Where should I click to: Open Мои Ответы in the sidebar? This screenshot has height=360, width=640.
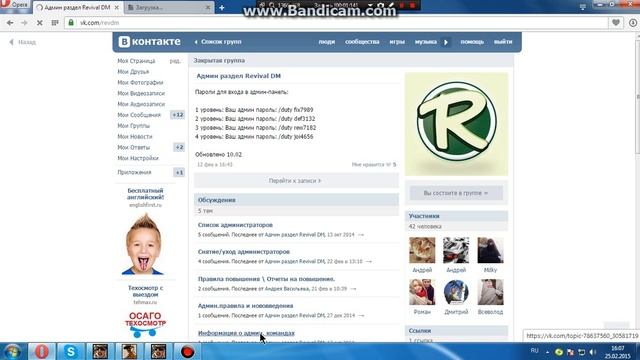[x=133, y=147]
